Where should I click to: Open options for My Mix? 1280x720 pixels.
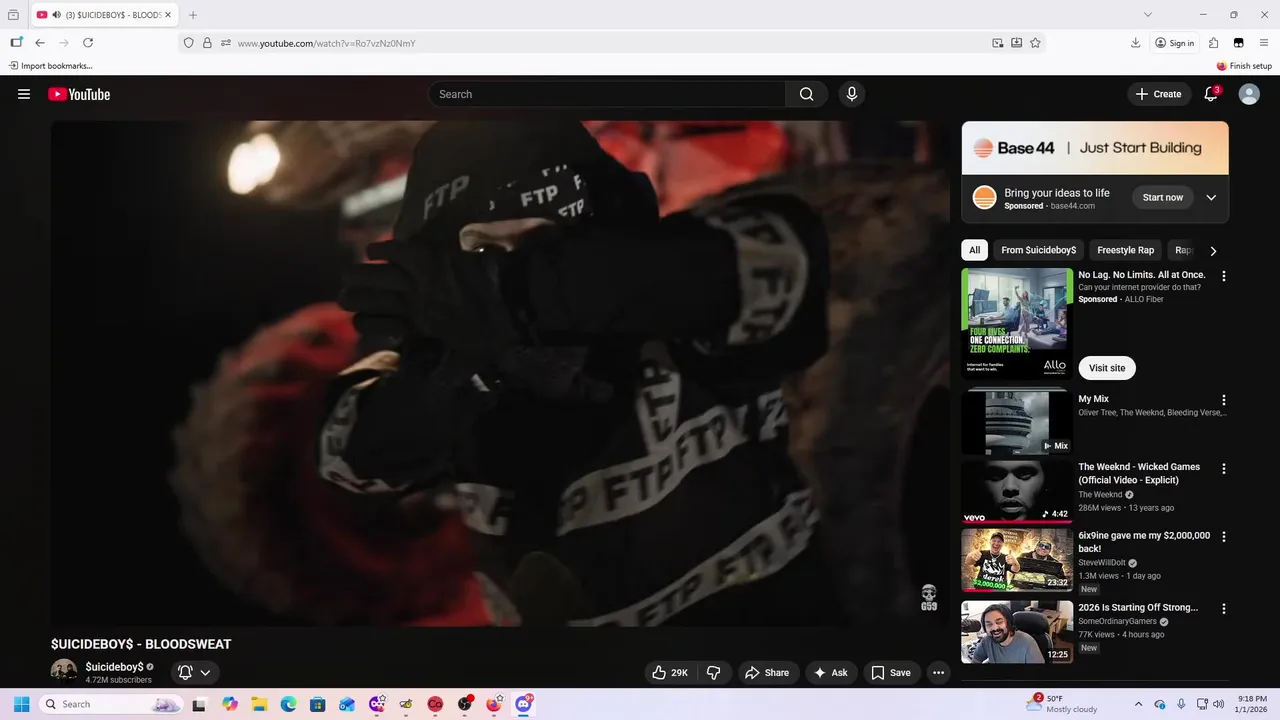[x=1223, y=400]
